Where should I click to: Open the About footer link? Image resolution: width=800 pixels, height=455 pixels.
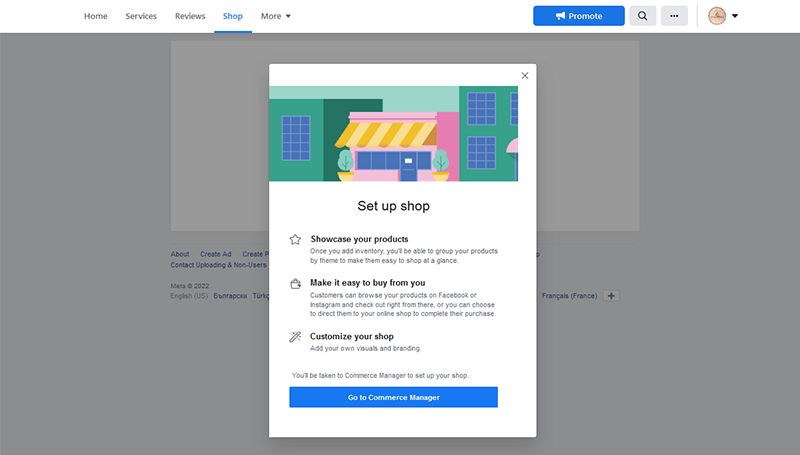[x=180, y=254]
